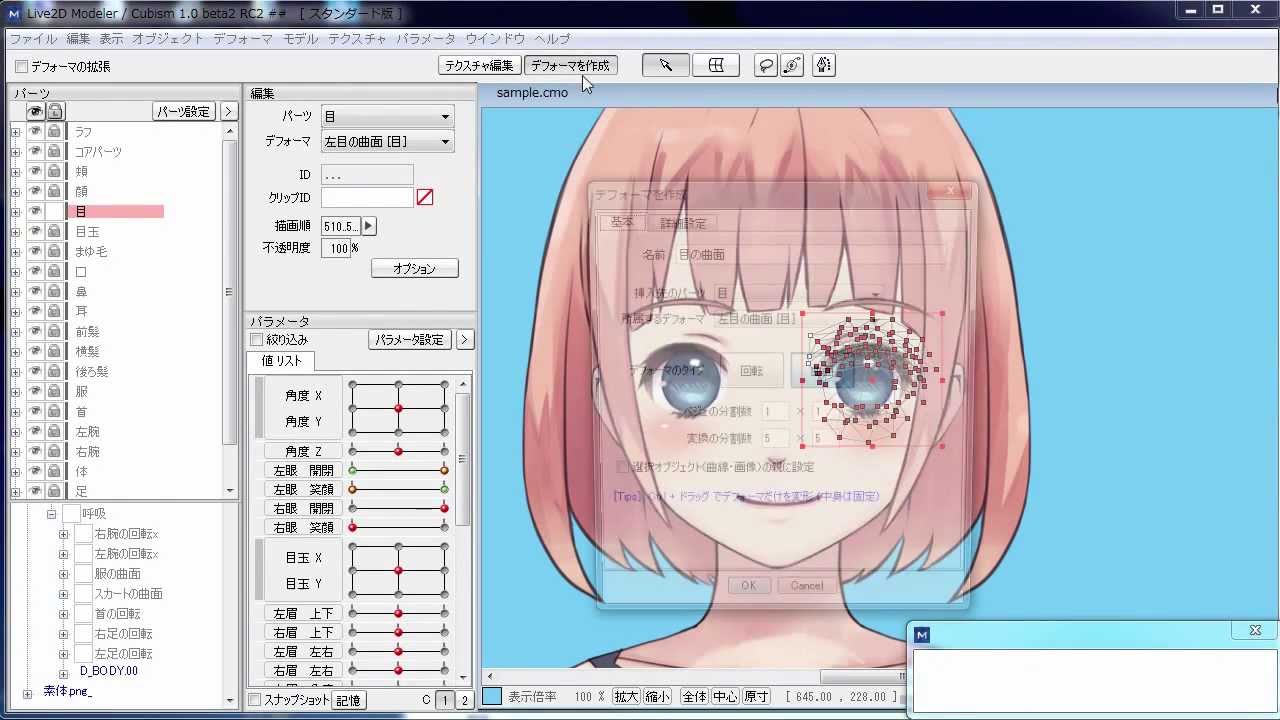Toggle lock on the ラフ part
The height and width of the screenshot is (720, 1280).
(54, 132)
